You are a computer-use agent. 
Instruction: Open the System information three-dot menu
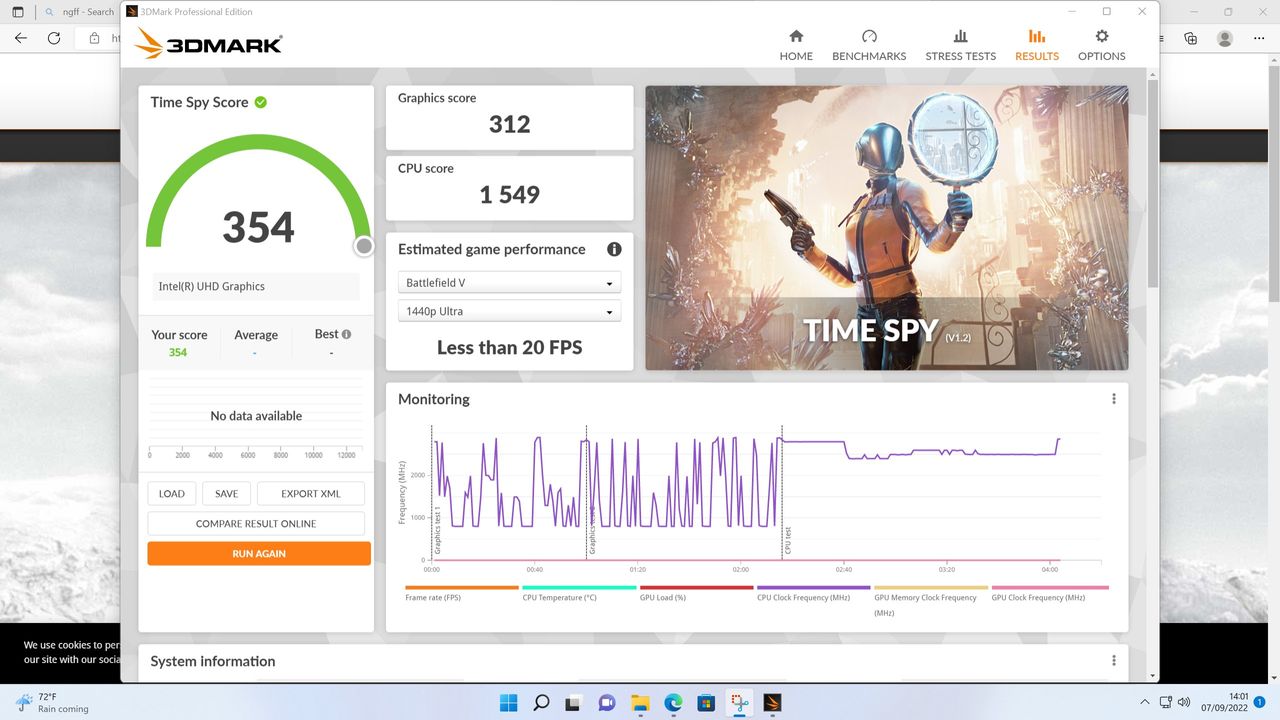pos(1113,661)
